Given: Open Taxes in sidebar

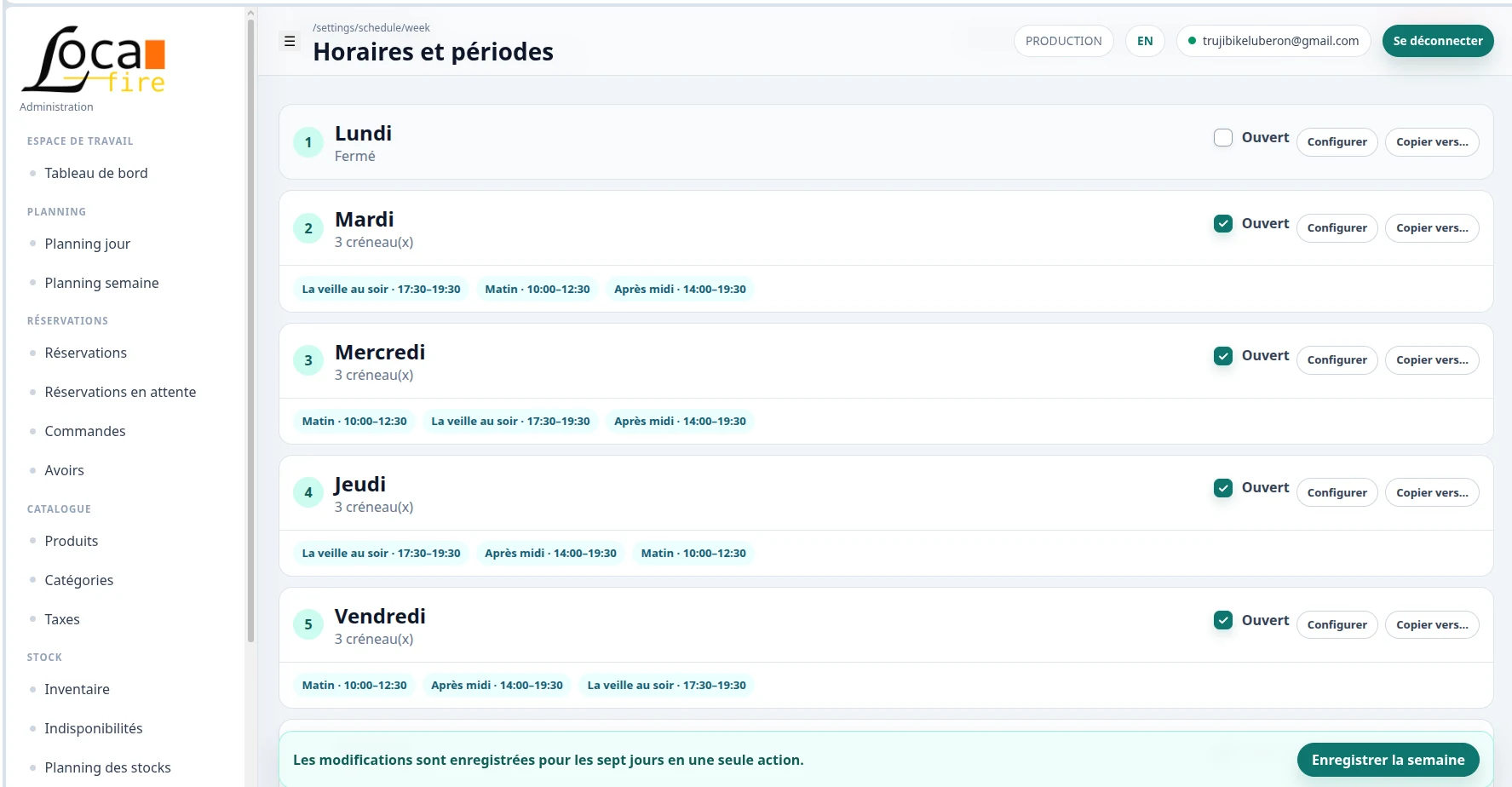Looking at the screenshot, I should click(x=62, y=619).
